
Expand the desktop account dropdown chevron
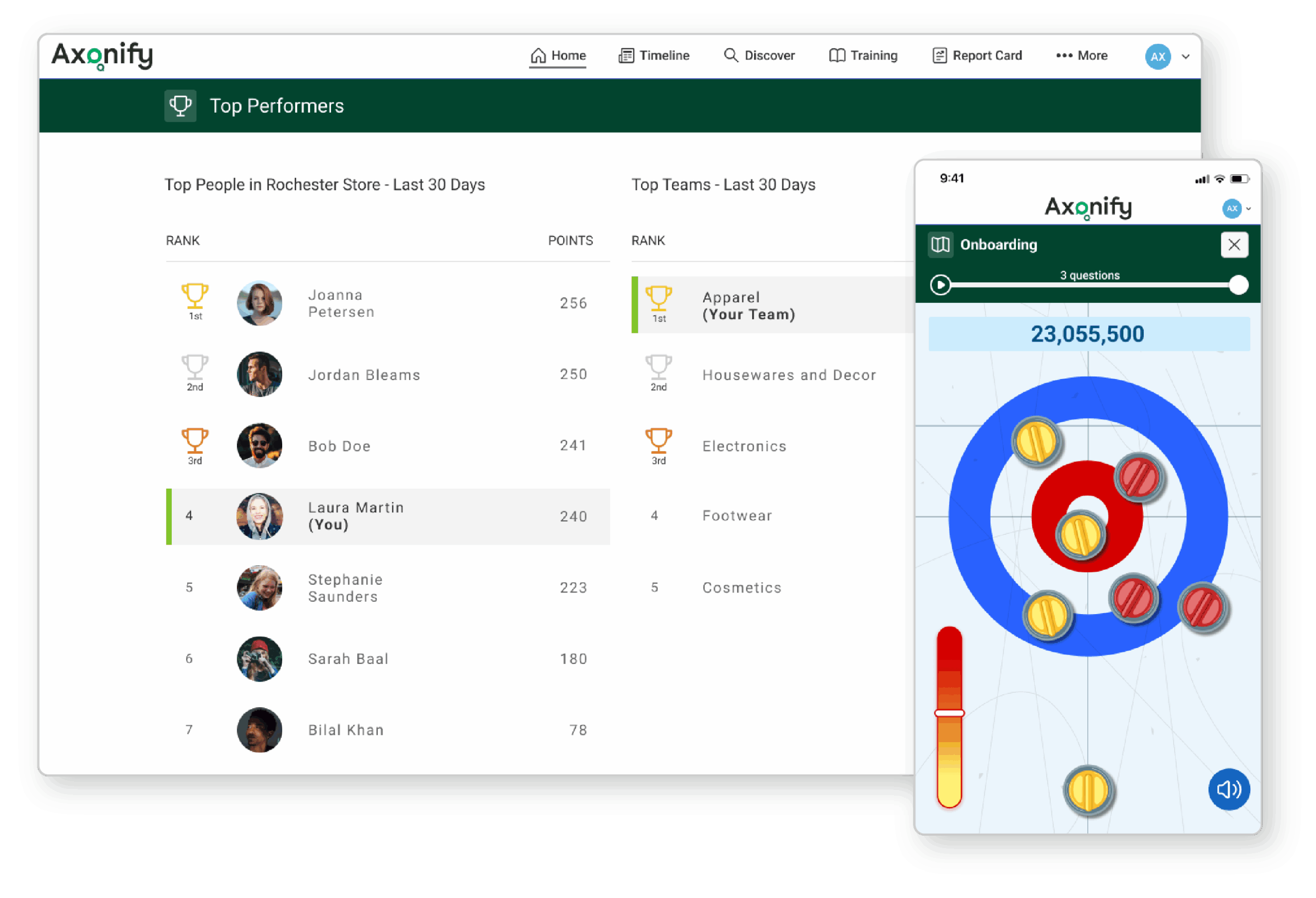[x=1185, y=57]
